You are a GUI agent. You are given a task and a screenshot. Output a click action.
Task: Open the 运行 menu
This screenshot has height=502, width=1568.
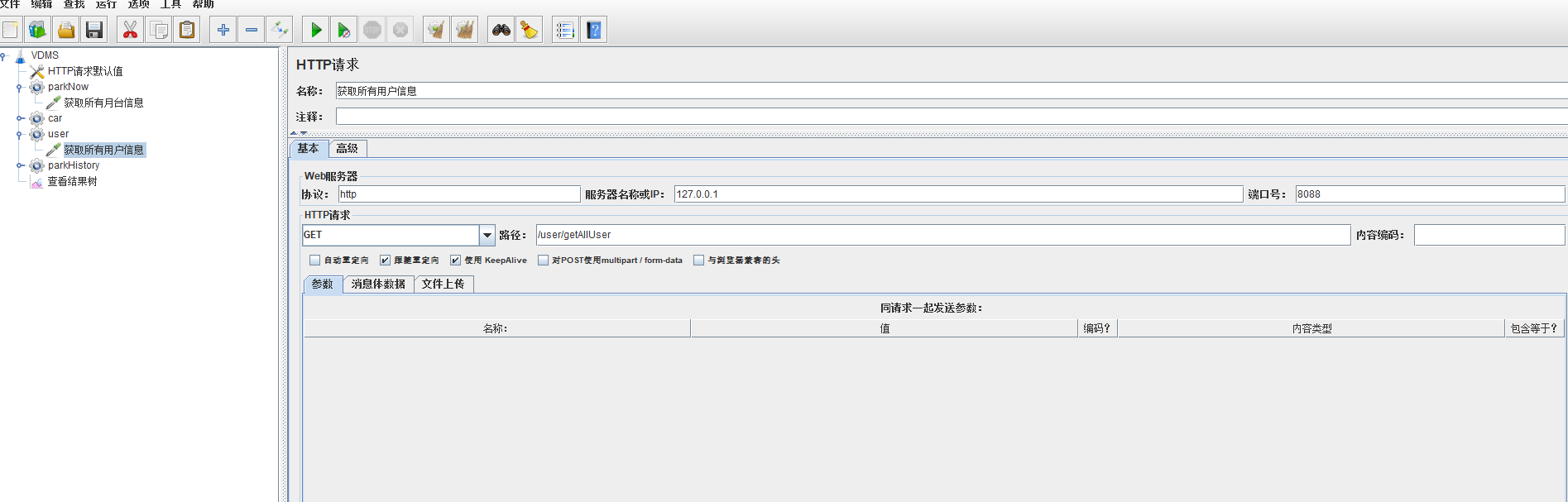click(106, 4)
